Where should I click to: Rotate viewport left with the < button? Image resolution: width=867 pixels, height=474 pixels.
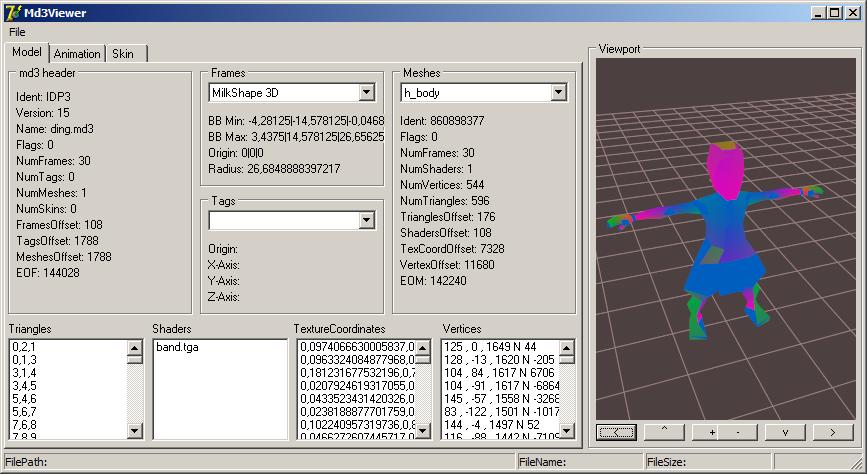point(615,432)
